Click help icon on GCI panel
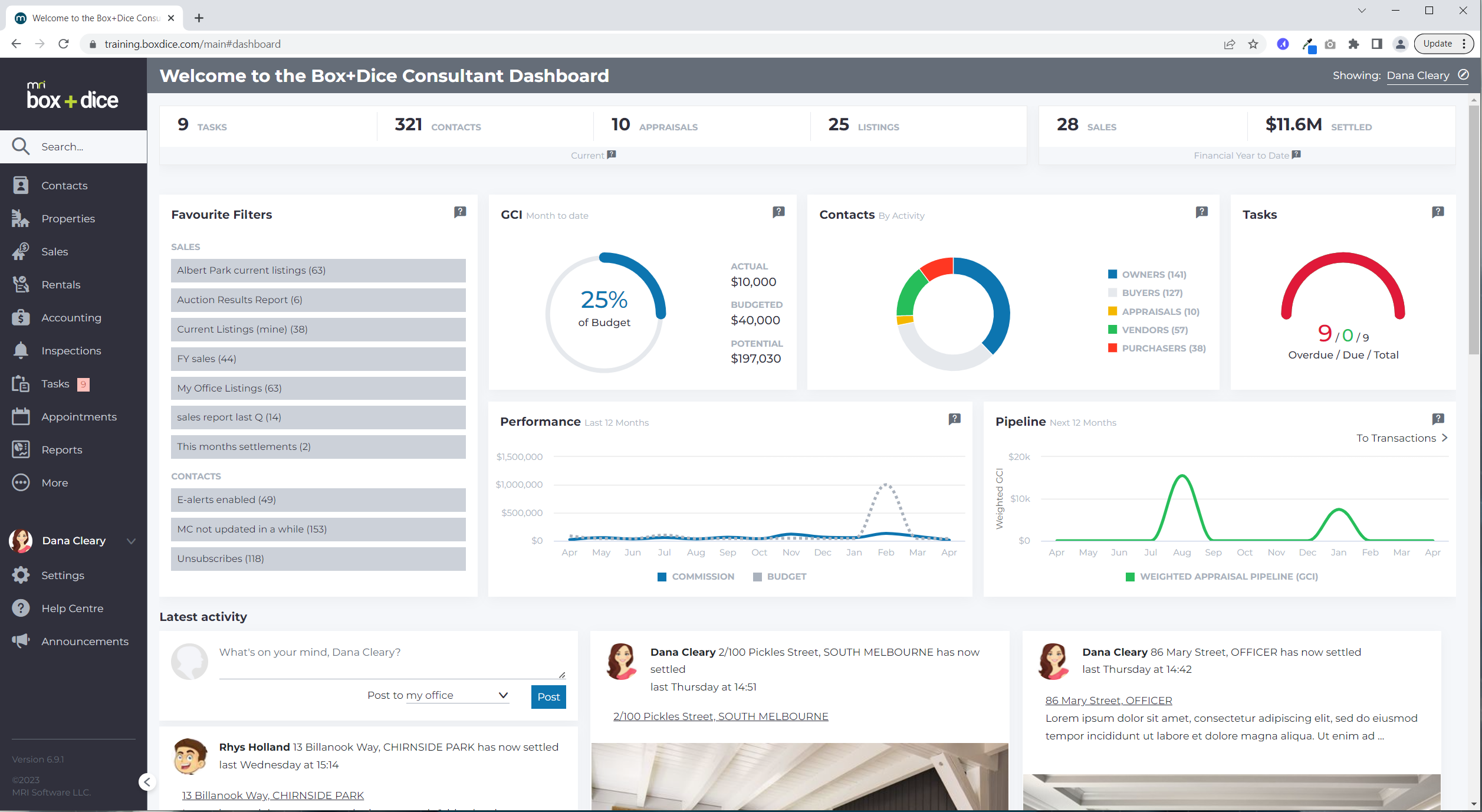 (778, 212)
